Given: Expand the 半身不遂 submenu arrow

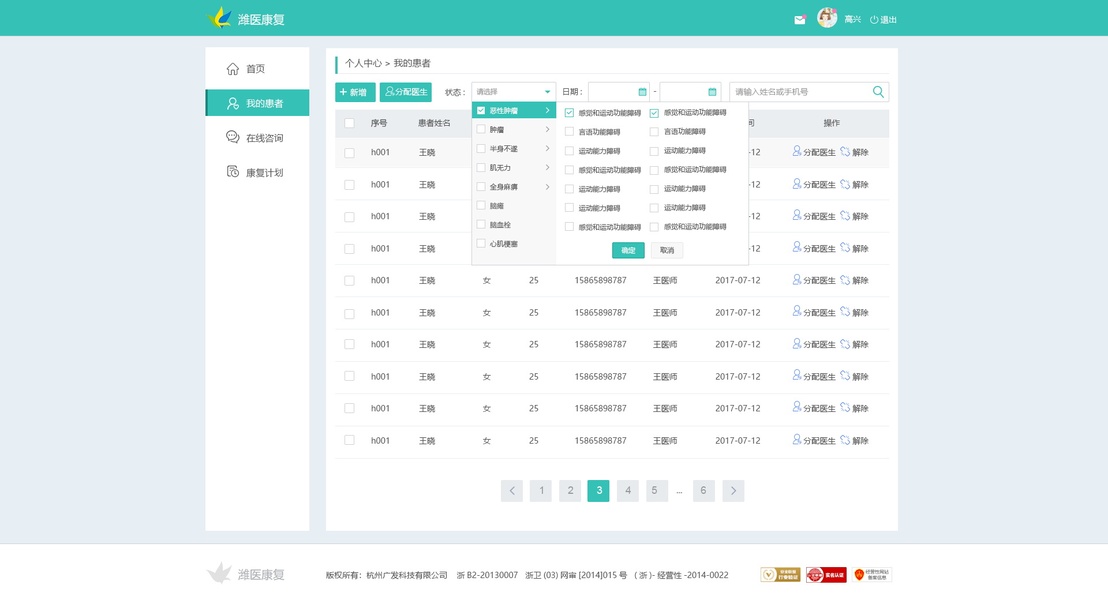Looking at the screenshot, I should (x=547, y=148).
